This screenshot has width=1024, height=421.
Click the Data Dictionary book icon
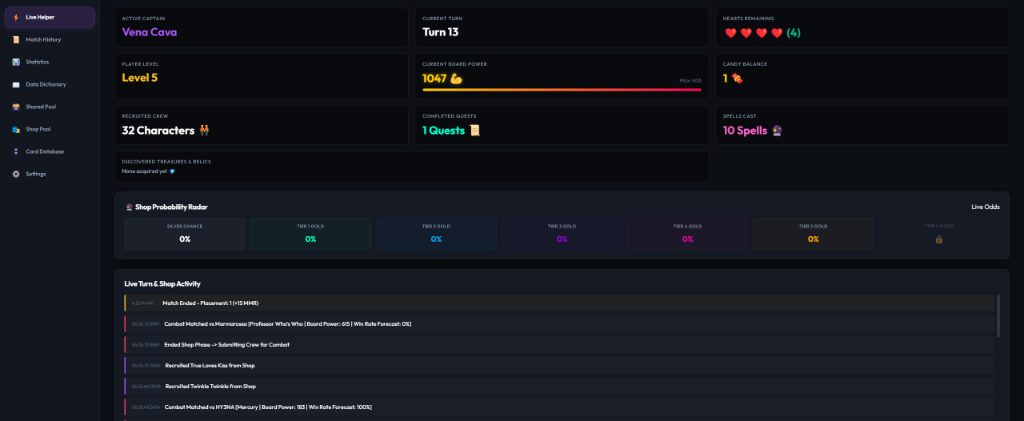click(x=16, y=84)
